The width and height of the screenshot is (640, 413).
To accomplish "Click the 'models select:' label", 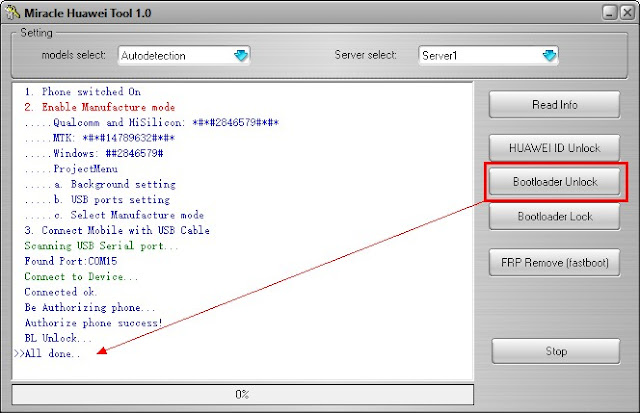I will coord(73,55).
